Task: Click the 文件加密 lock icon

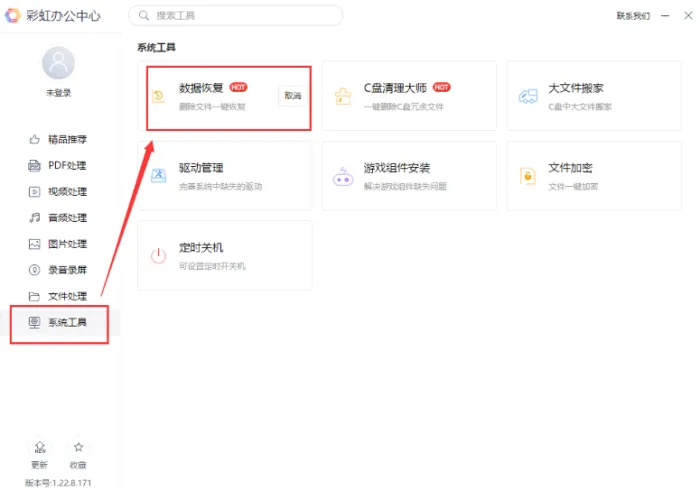Action: coord(528,176)
